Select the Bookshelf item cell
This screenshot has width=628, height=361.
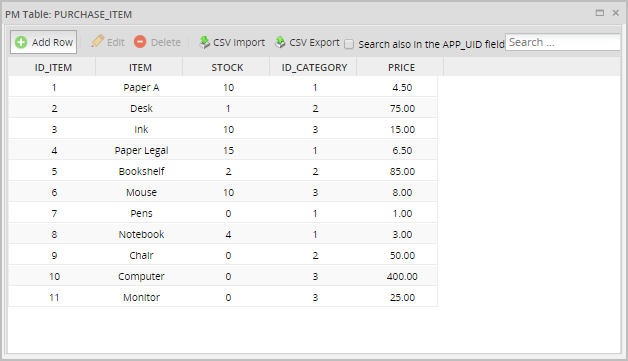pyautogui.click(x=141, y=171)
